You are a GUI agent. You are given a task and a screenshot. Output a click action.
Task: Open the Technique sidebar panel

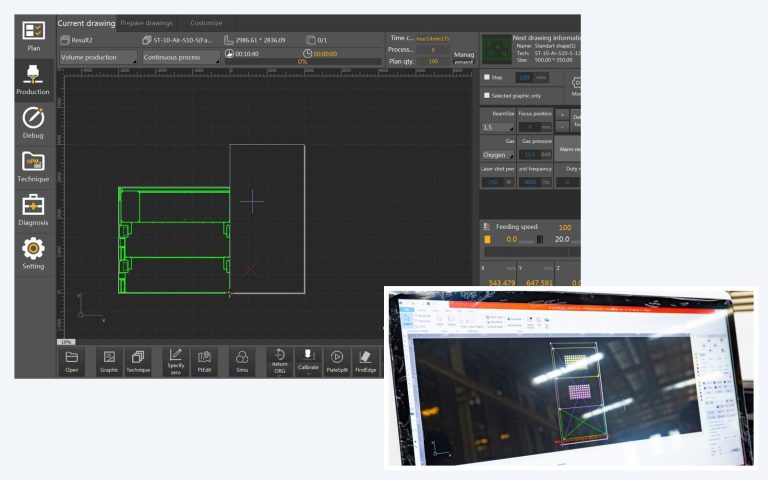(x=33, y=167)
